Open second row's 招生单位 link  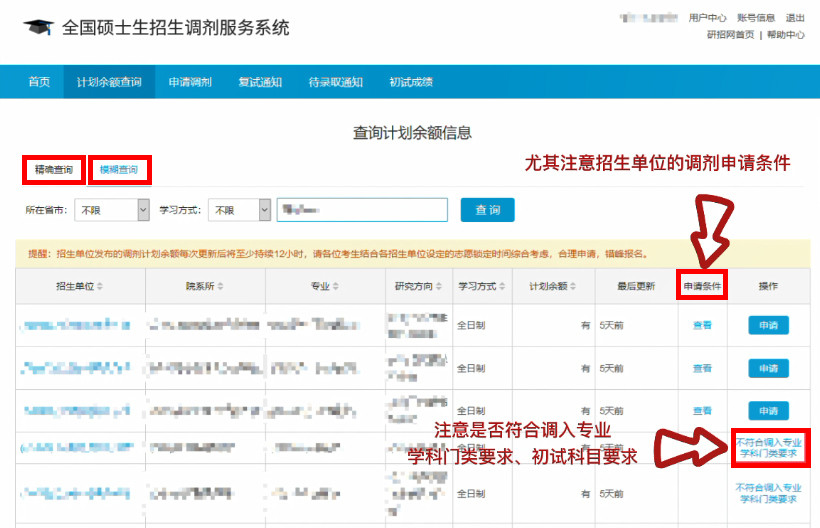75,369
